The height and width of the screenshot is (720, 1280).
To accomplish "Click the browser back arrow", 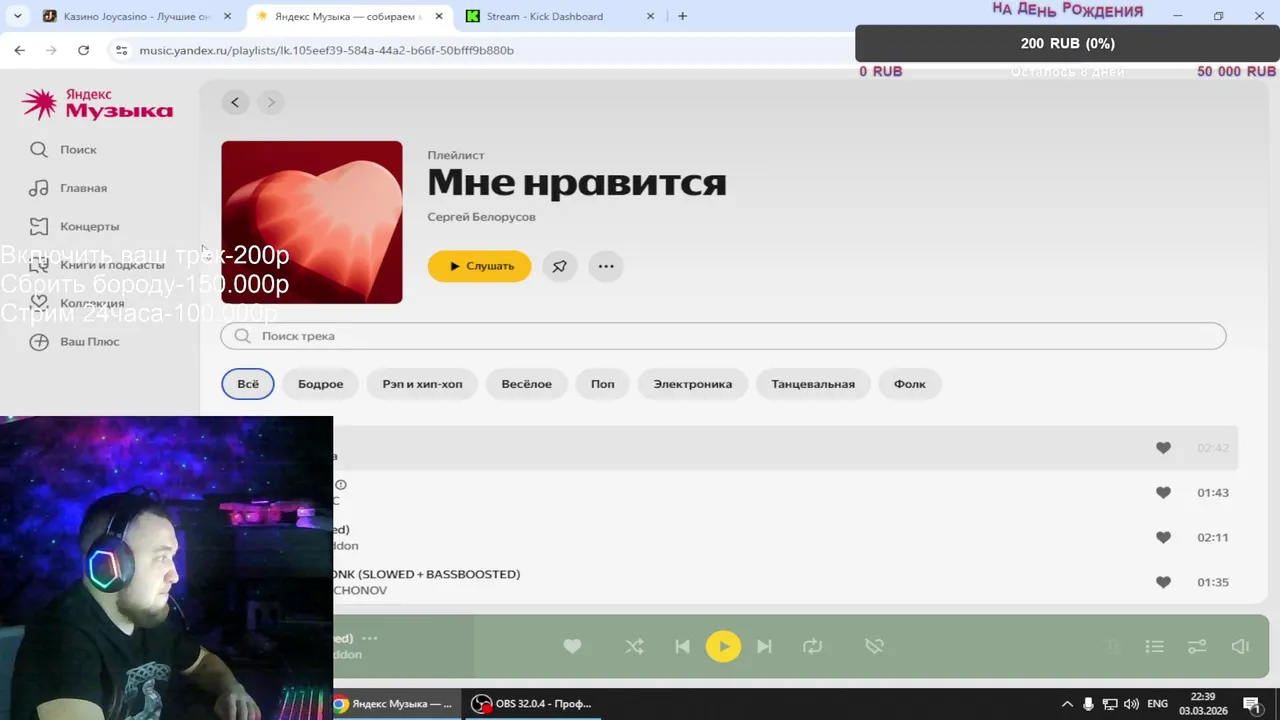I will pos(19,50).
